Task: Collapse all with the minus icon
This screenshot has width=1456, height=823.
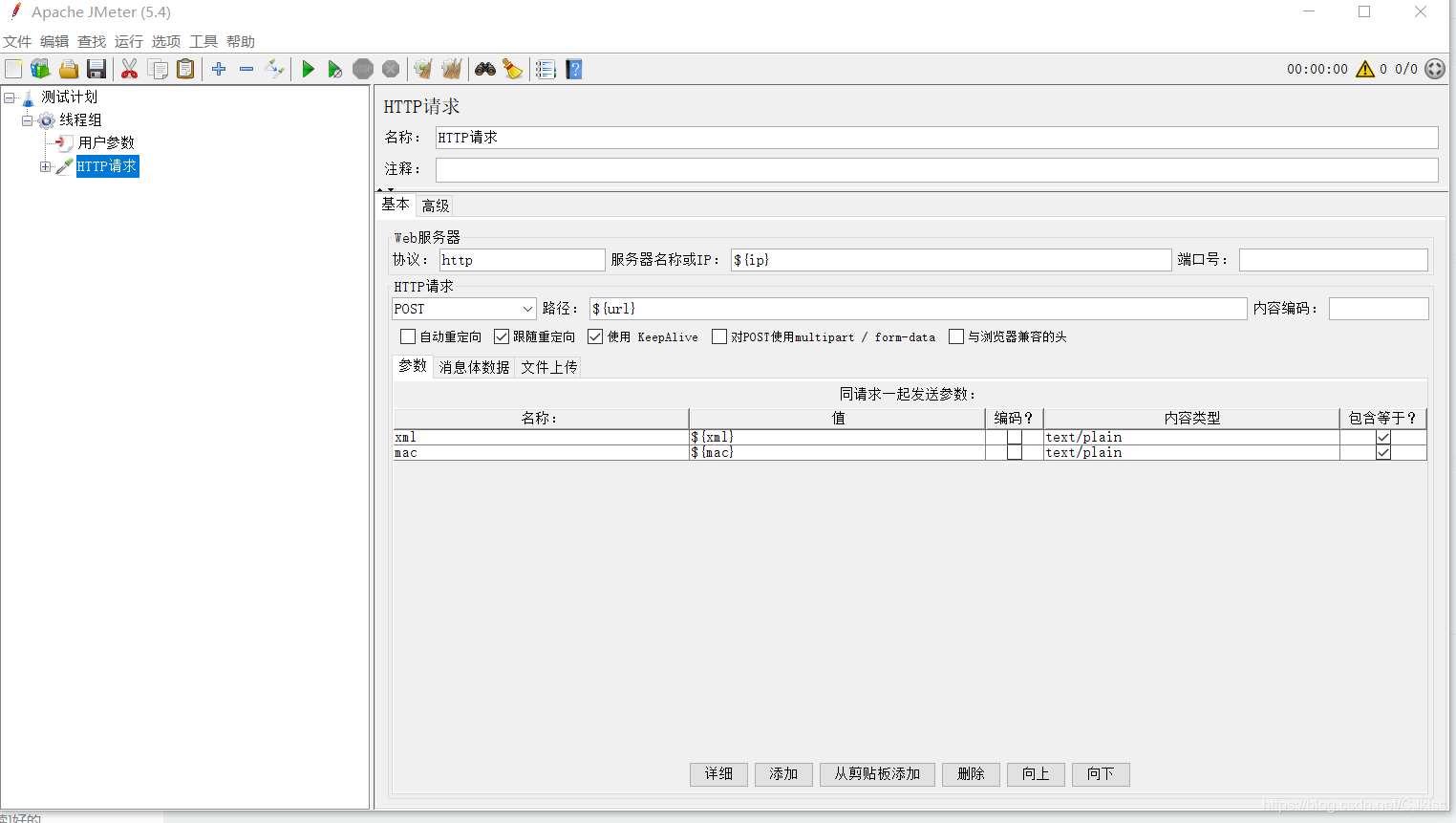Action: tap(246, 69)
